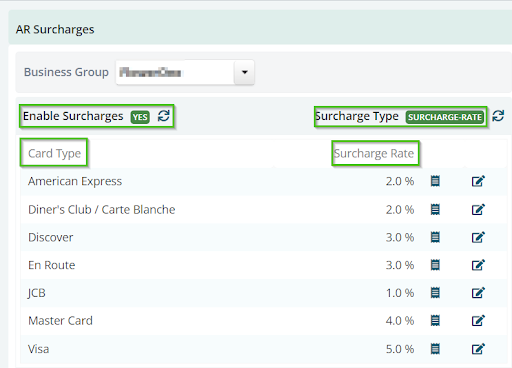Click the Card Type column header
This screenshot has width=512, height=368.
54,153
